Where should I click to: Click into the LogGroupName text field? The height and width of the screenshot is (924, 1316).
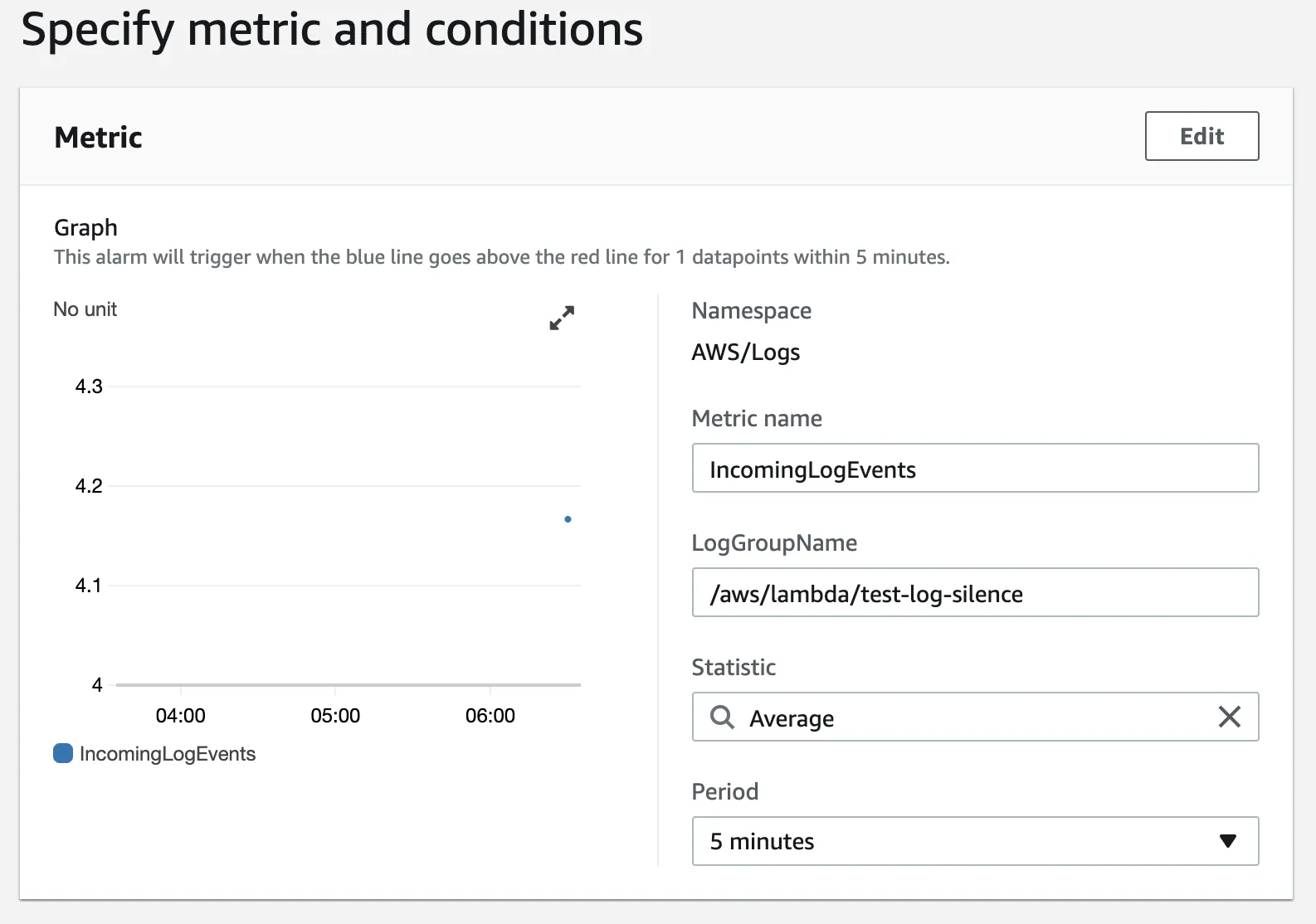(975, 593)
